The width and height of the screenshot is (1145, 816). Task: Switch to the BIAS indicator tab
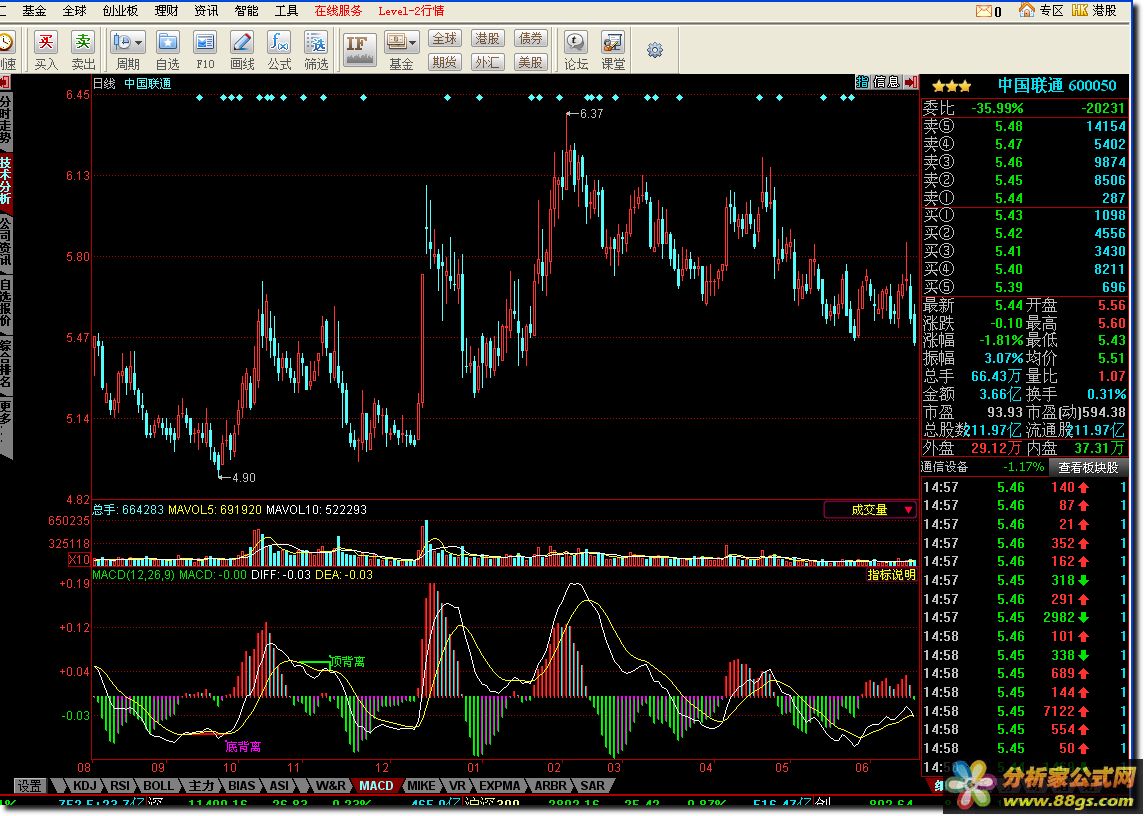click(x=242, y=785)
